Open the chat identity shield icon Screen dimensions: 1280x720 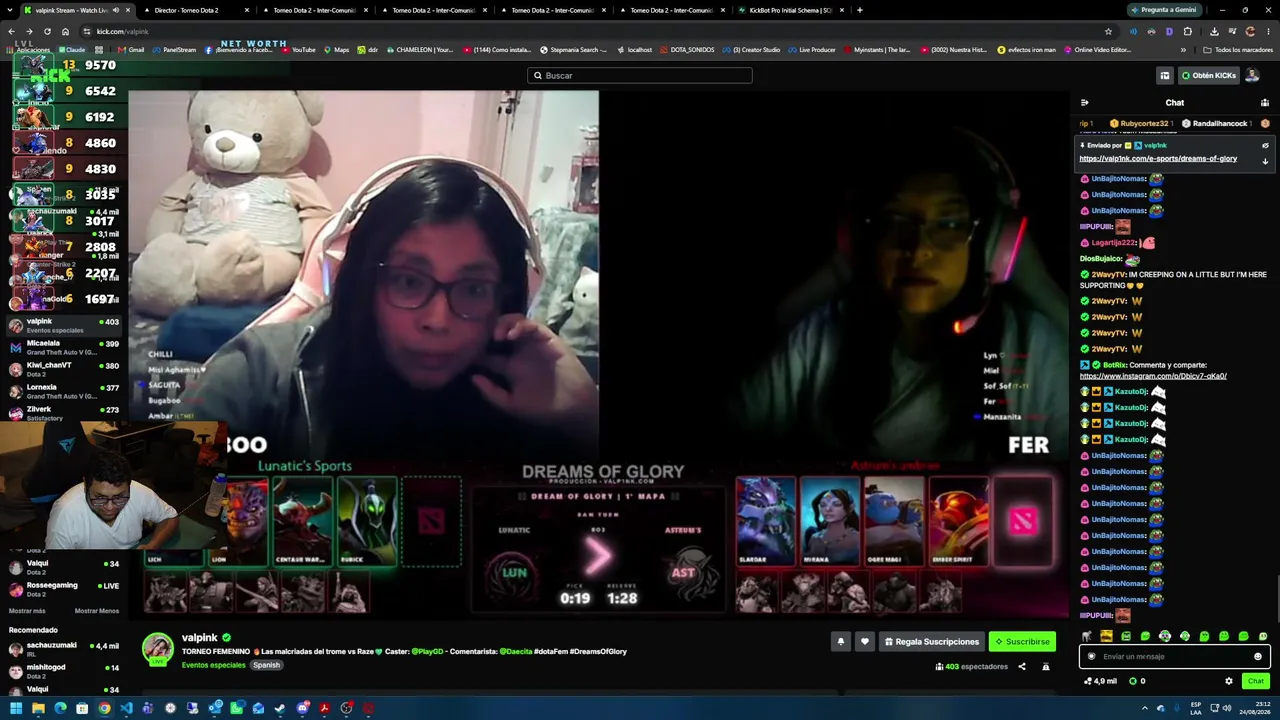point(1091,657)
